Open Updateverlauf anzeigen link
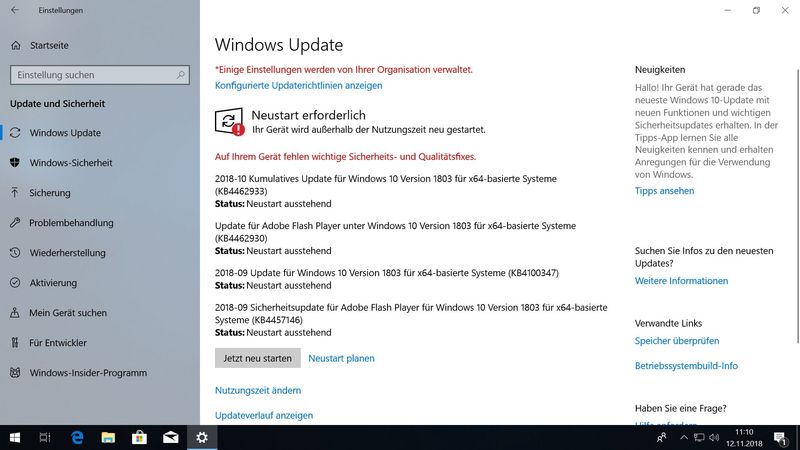The image size is (800, 450). coord(264,415)
